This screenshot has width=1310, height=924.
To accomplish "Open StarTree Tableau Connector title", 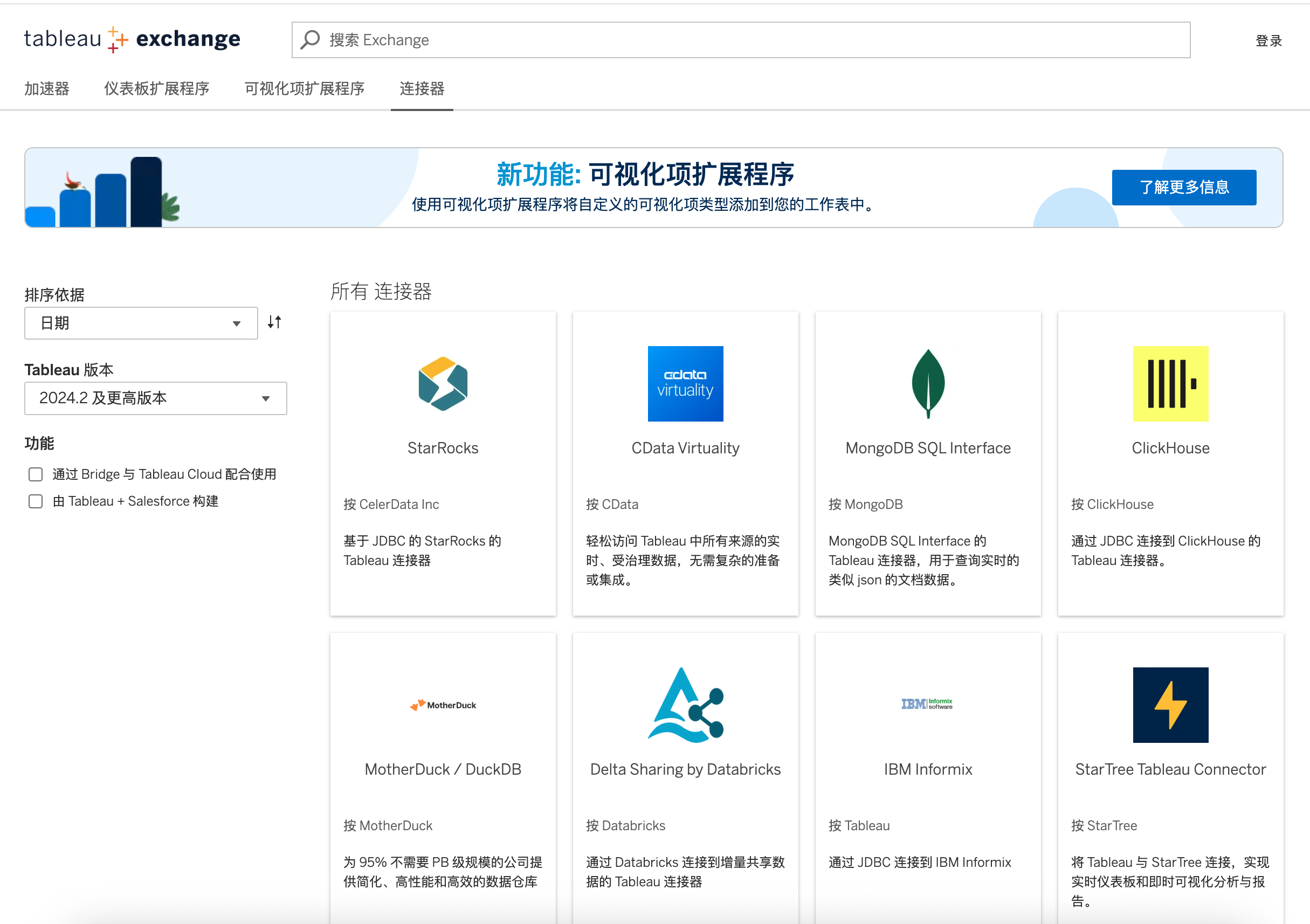I will click(x=1170, y=769).
